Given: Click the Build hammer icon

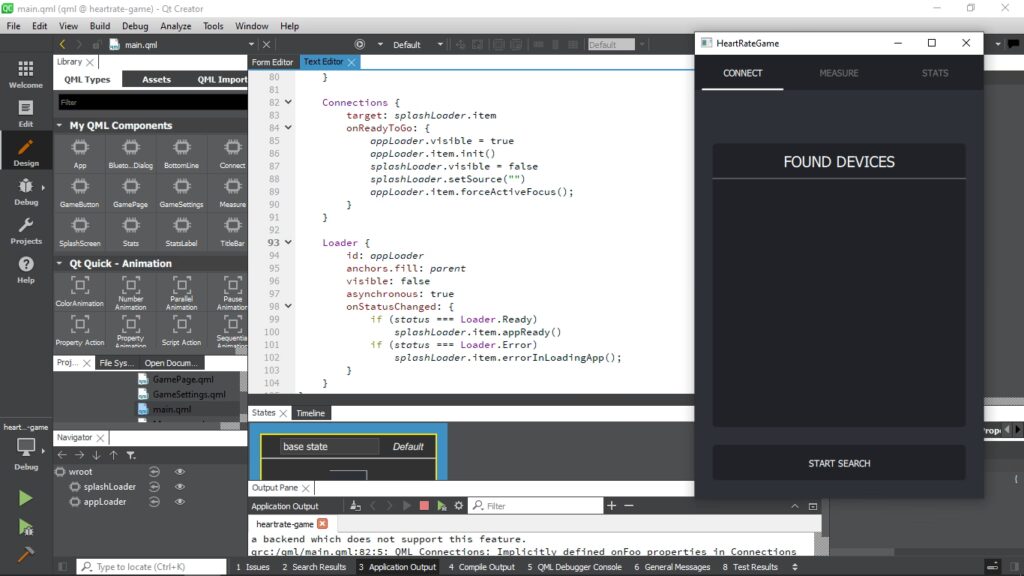Looking at the screenshot, I should pos(25,553).
